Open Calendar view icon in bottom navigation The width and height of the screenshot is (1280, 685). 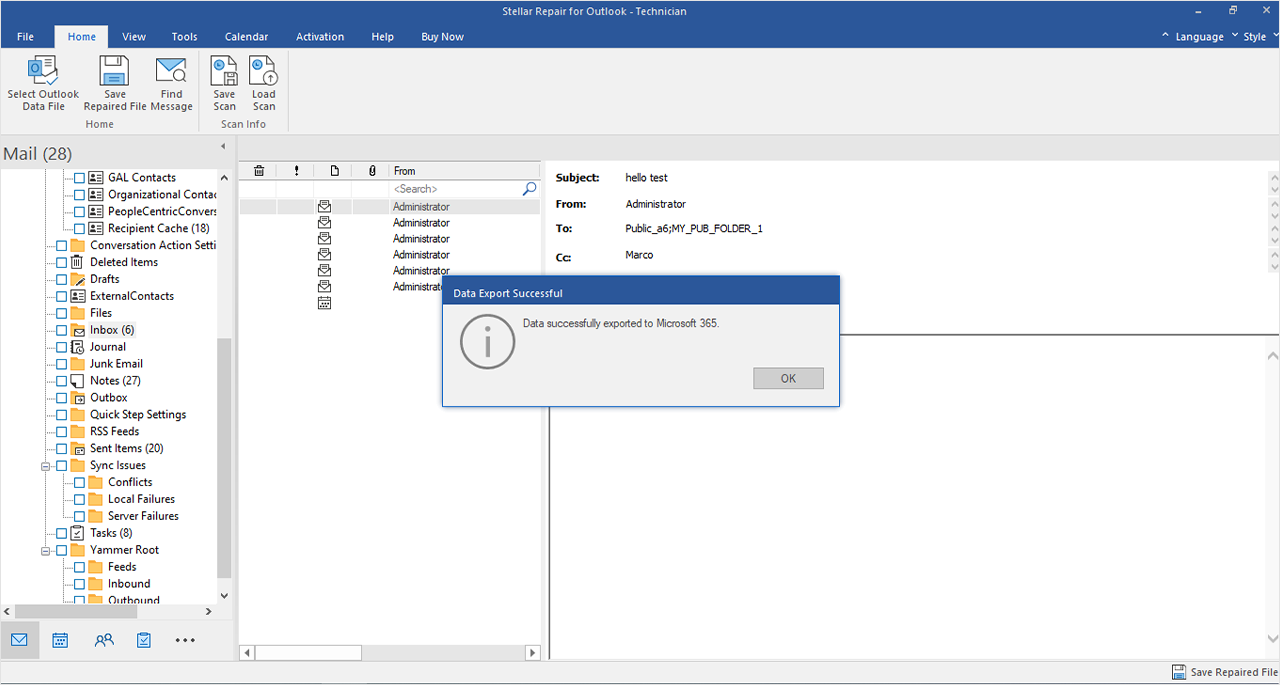[60, 640]
